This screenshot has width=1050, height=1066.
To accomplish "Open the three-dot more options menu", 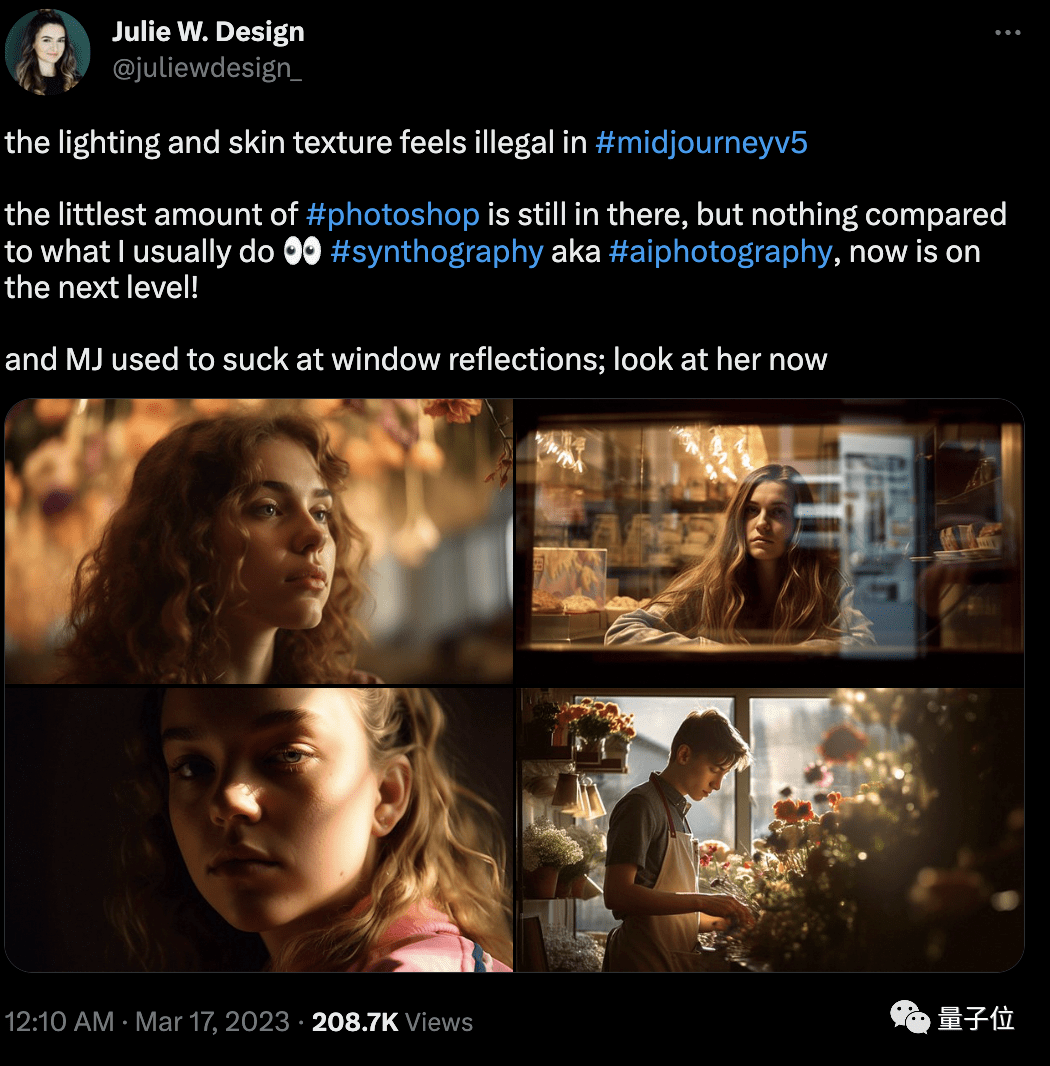I will click(x=1007, y=33).
